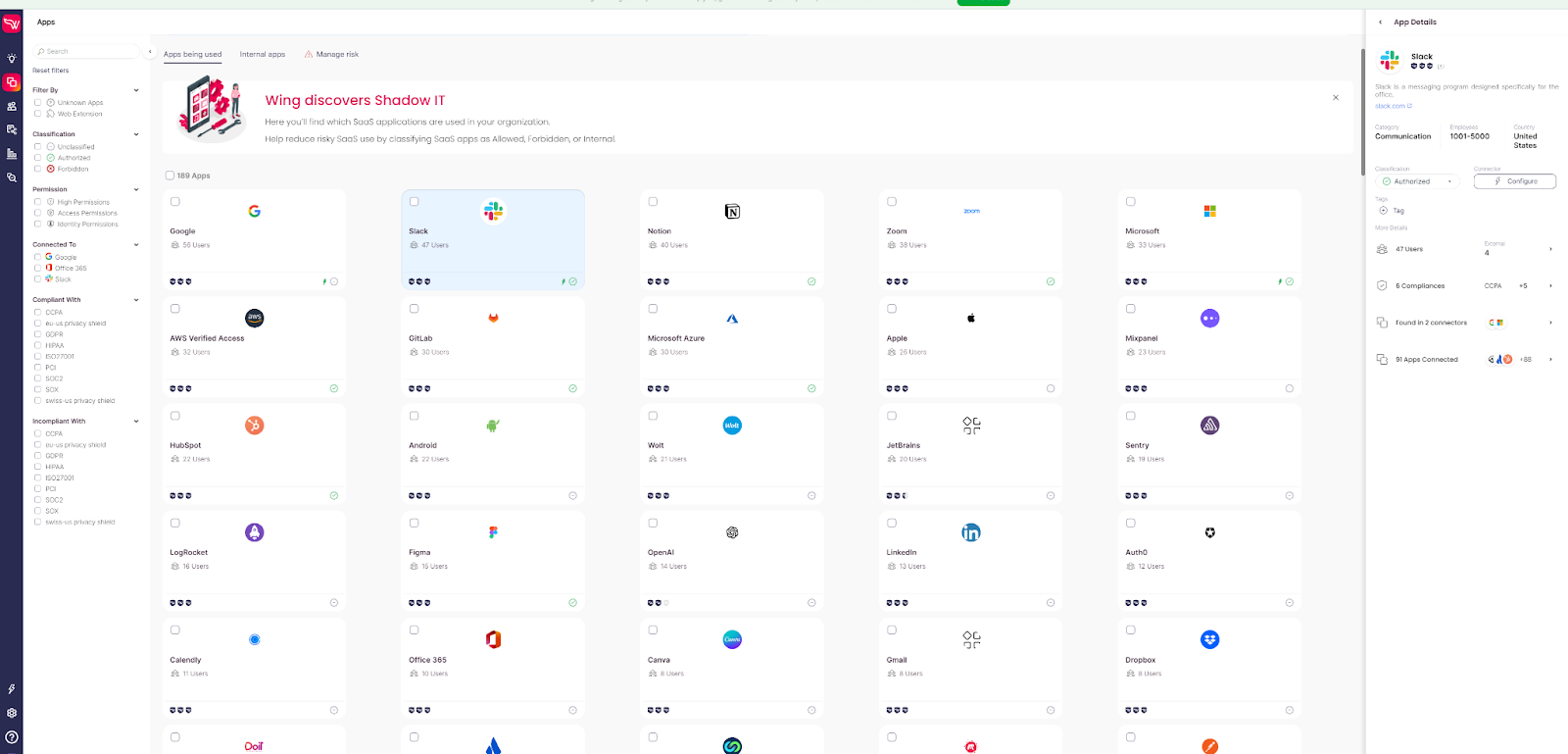
Task: Check the Forbidden classification filter
Action: [x=37, y=169]
